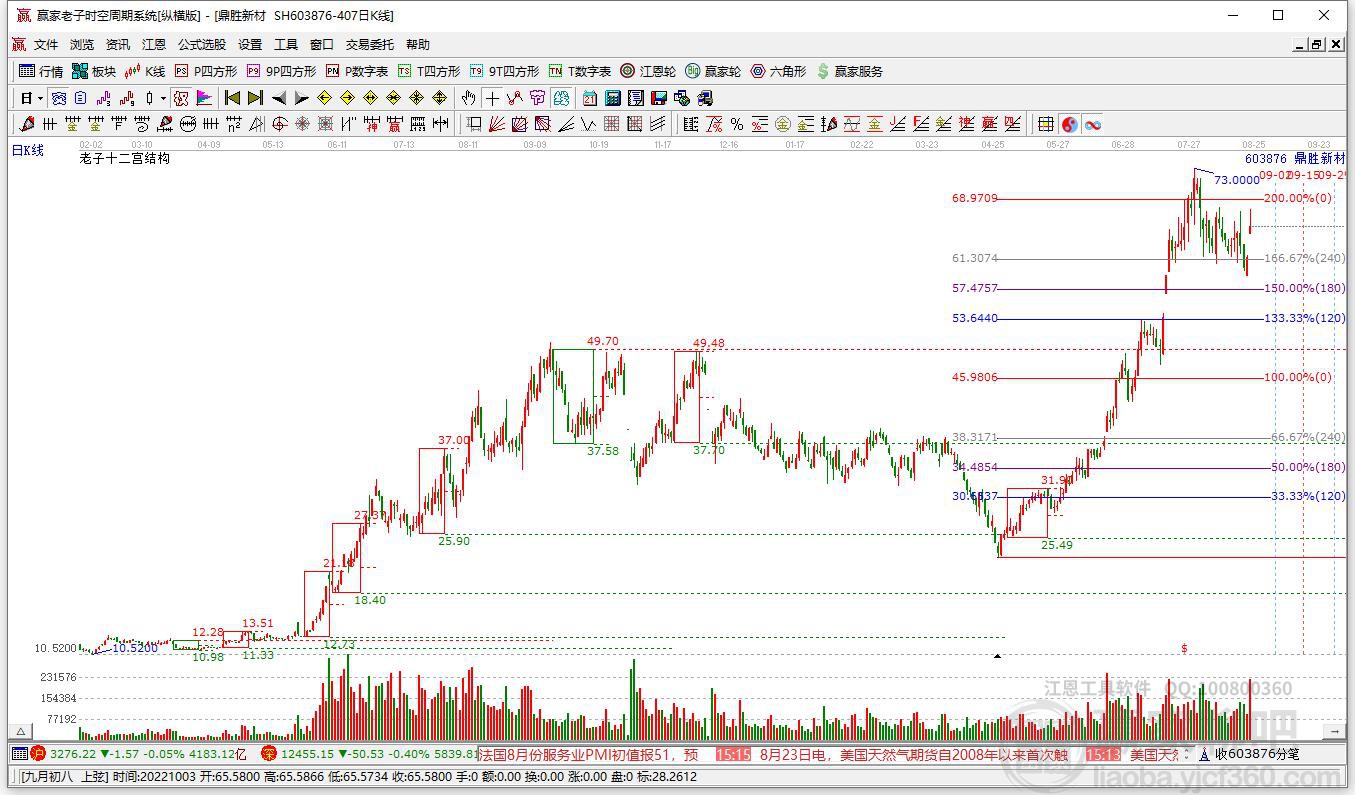Open the 文件 menu
This screenshot has width=1355, height=795.
(46, 45)
